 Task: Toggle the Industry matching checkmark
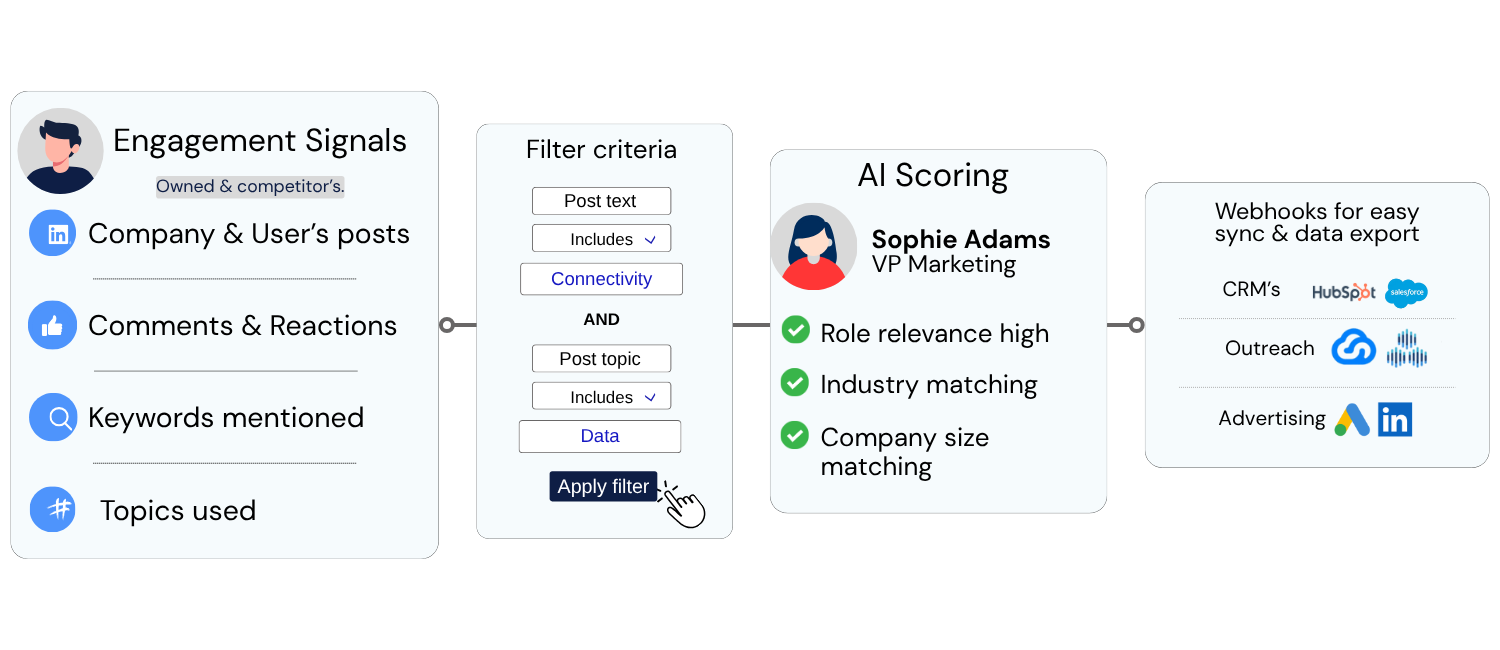coord(795,382)
